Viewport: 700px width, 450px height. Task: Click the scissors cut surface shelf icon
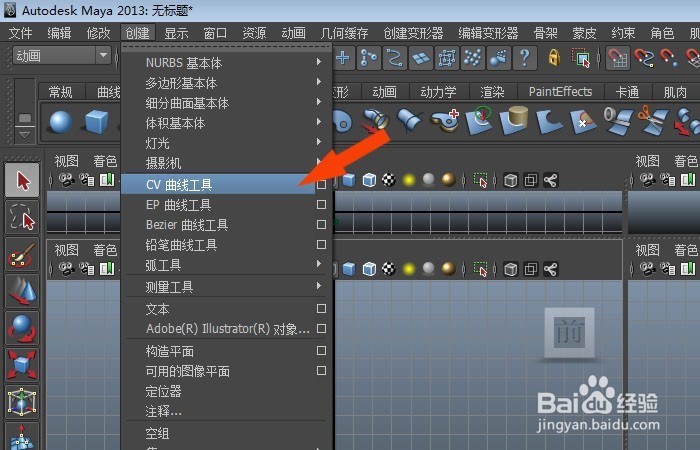pos(652,121)
